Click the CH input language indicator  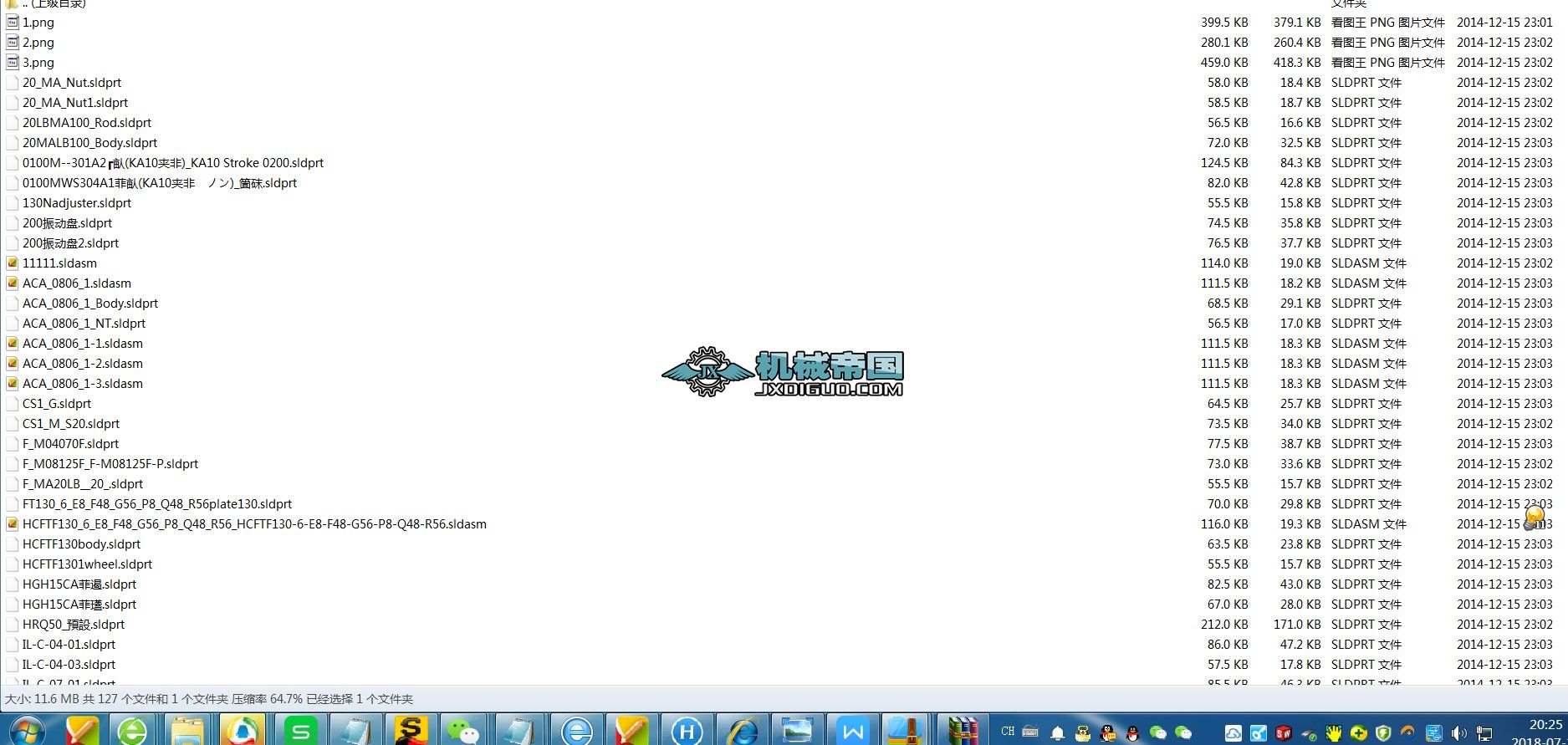1008,732
